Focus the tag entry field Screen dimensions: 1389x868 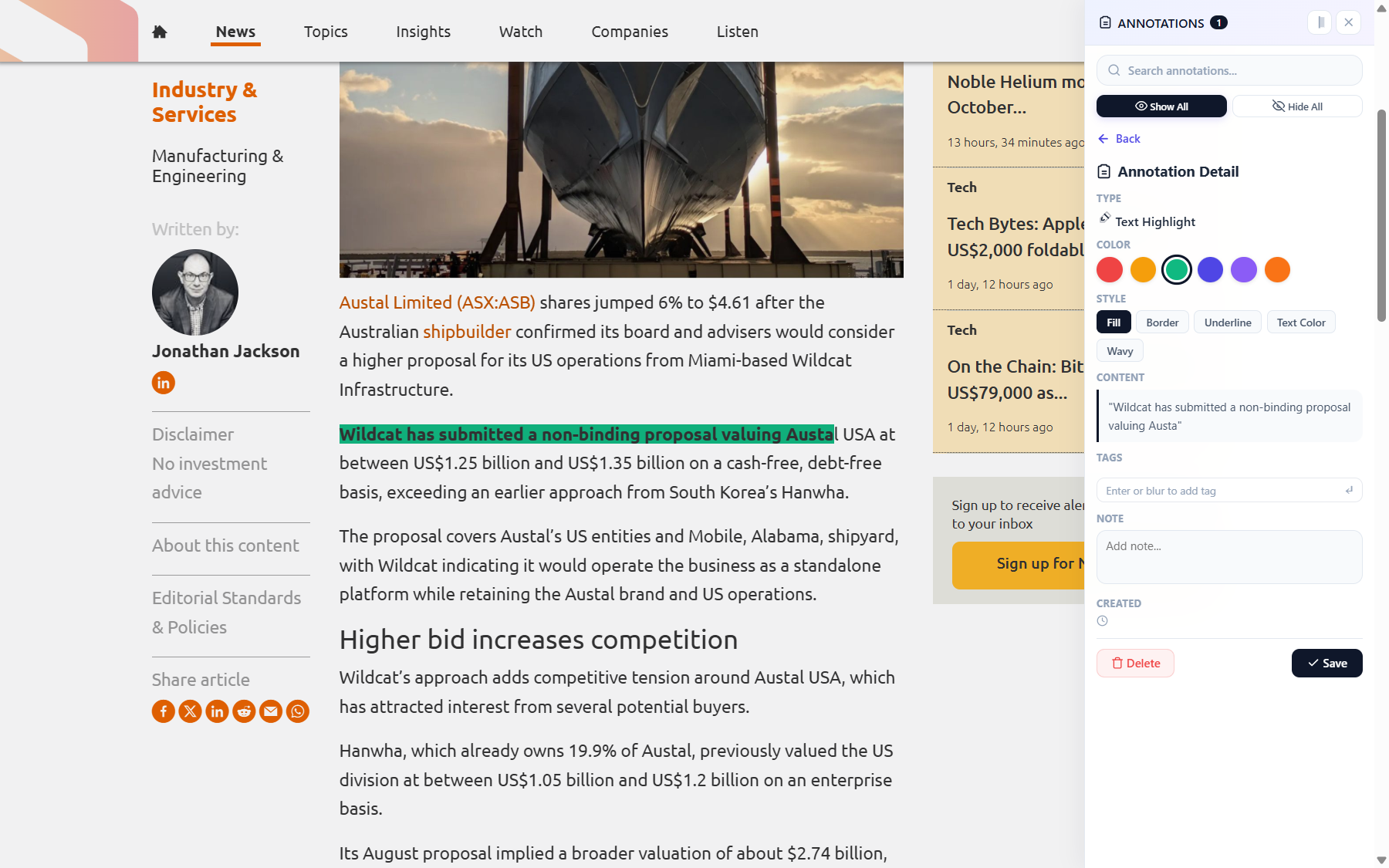pos(1229,491)
